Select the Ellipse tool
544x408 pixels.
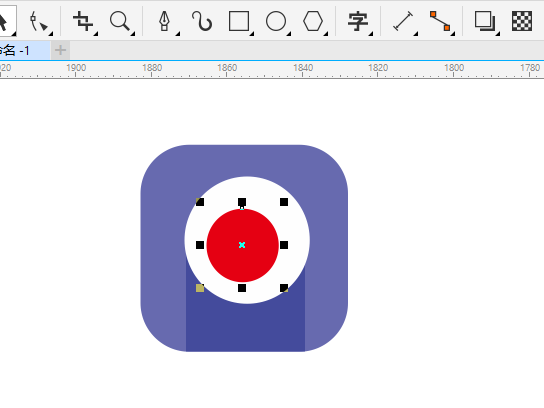[276, 22]
